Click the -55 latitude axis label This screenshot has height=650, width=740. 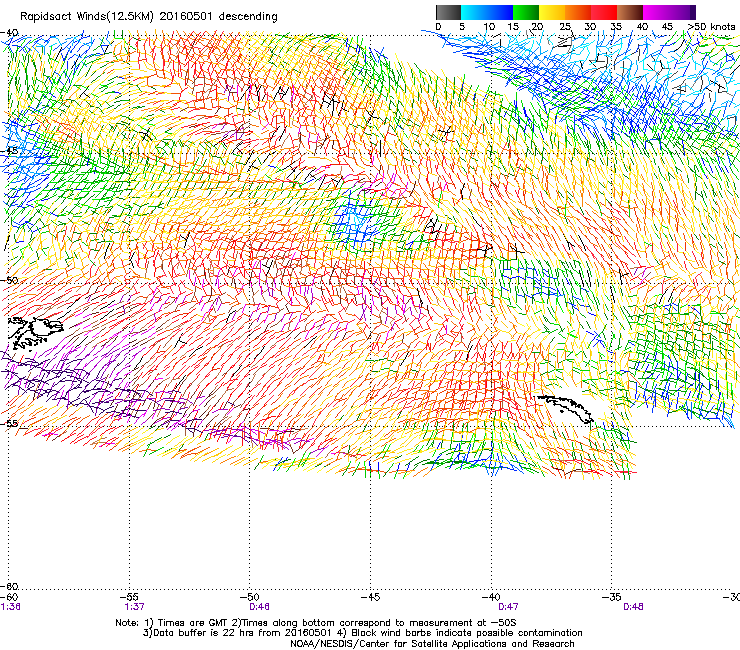point(9,423)
